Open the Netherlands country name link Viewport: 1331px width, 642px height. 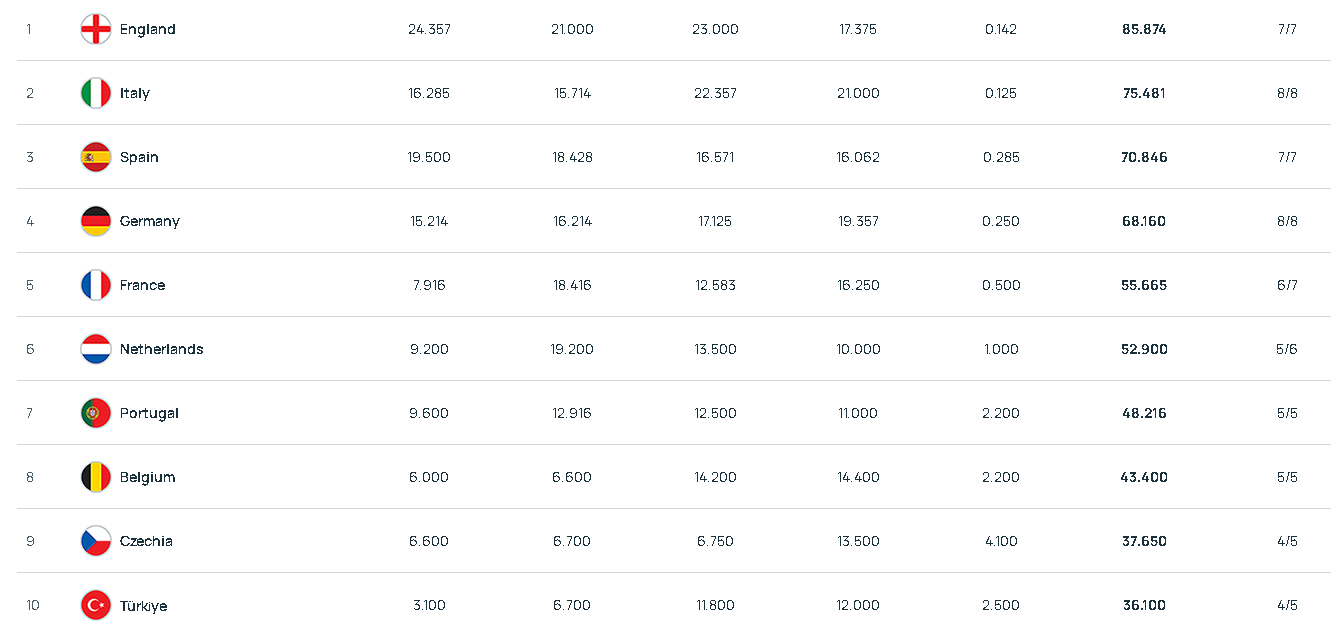coord(162,349)
